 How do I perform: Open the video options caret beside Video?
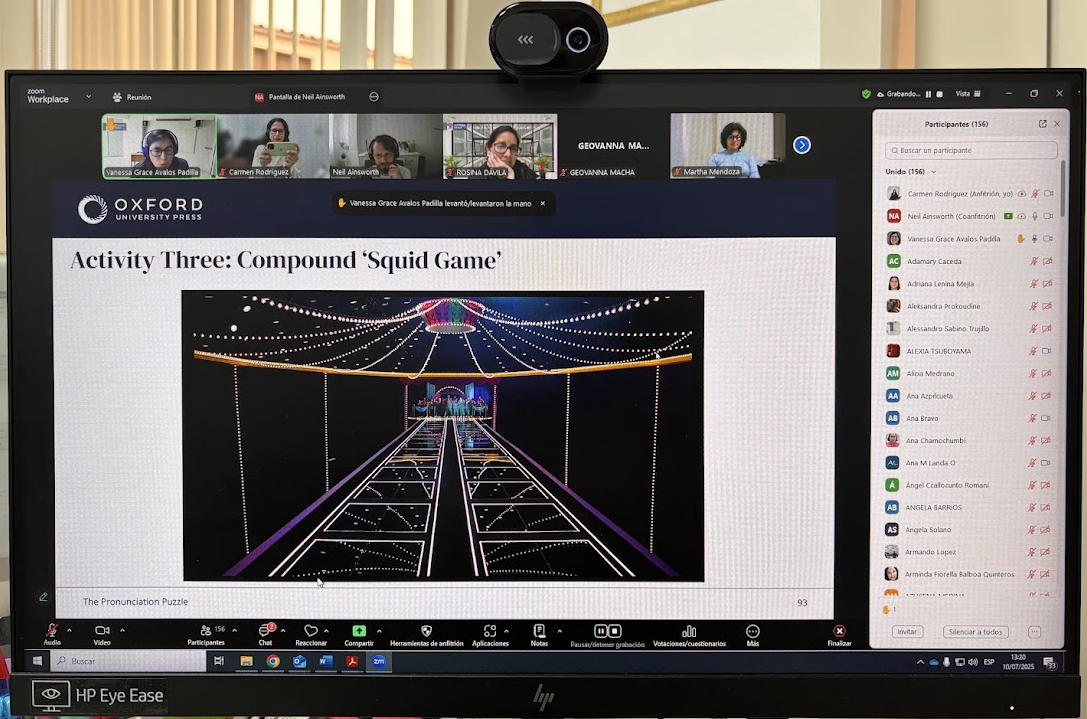pyautogui.click(x=122, y=630)
